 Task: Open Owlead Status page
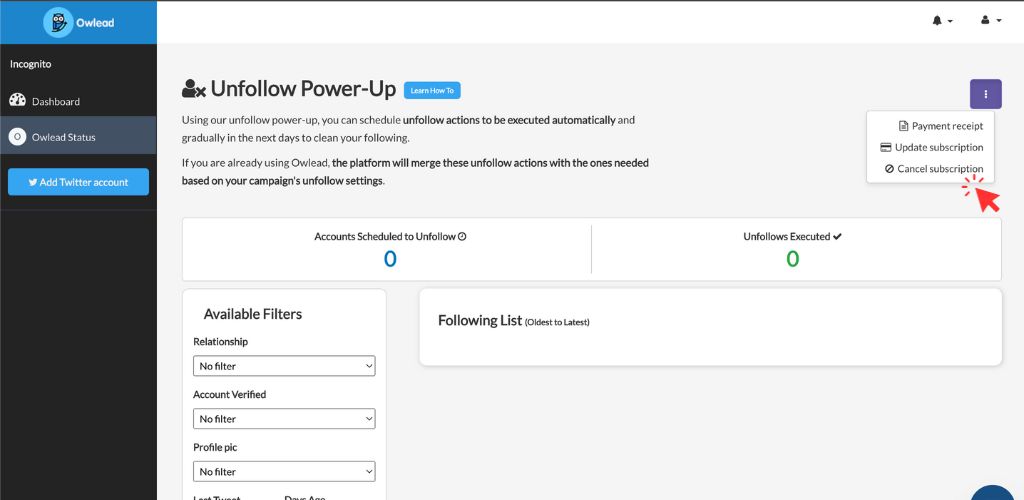pyautogui.click(x=78, y=137)
